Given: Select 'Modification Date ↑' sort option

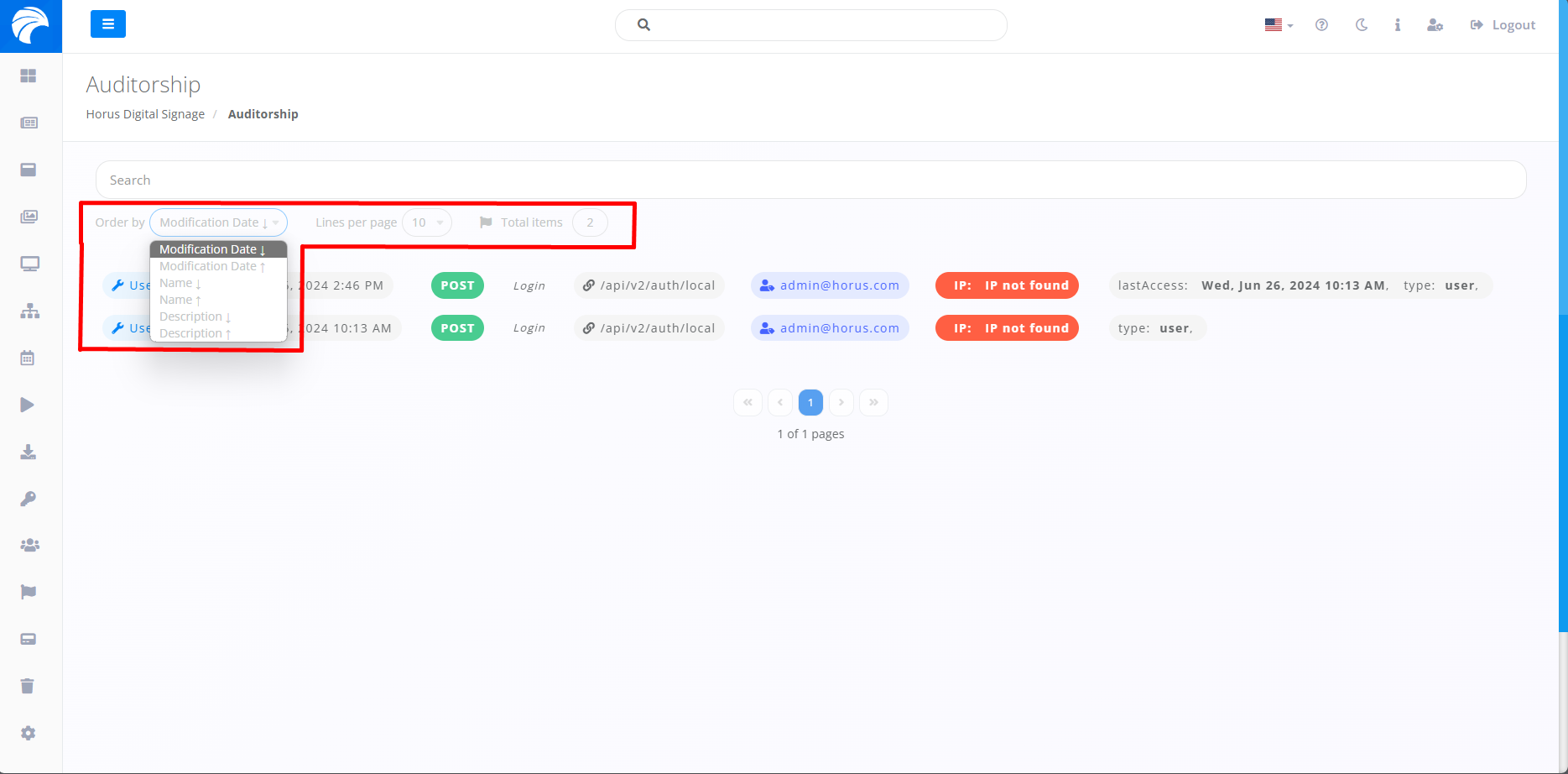Looking at the screenshot, I should click(211, 267).
